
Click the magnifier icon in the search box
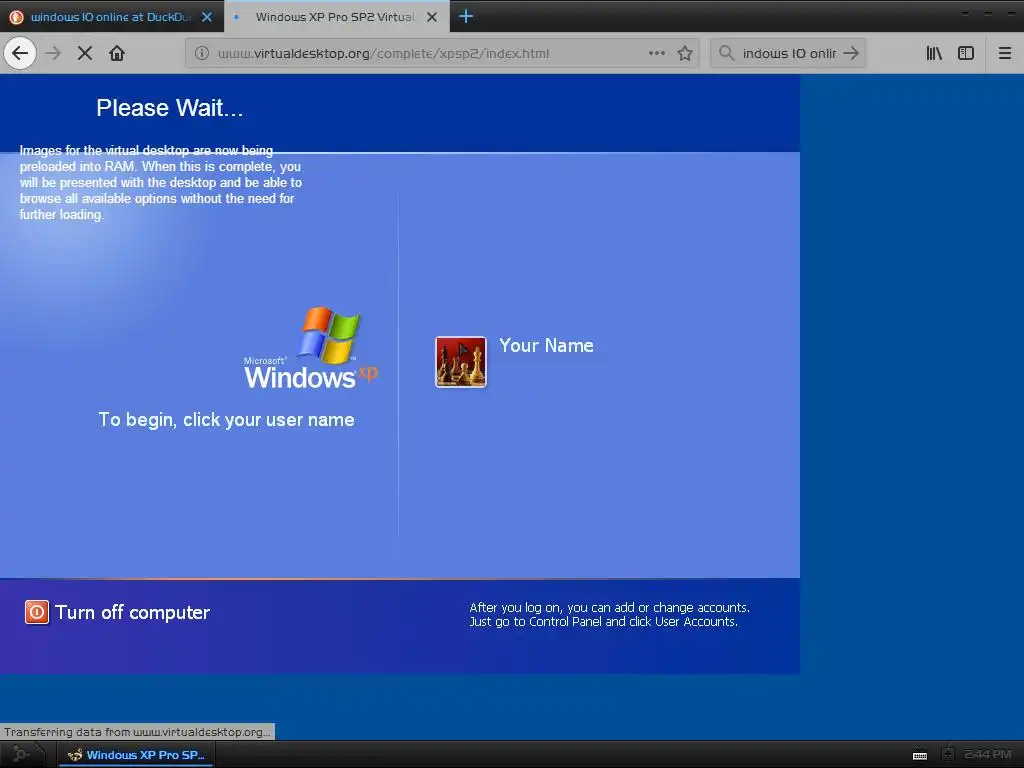(x=726, y=53)
